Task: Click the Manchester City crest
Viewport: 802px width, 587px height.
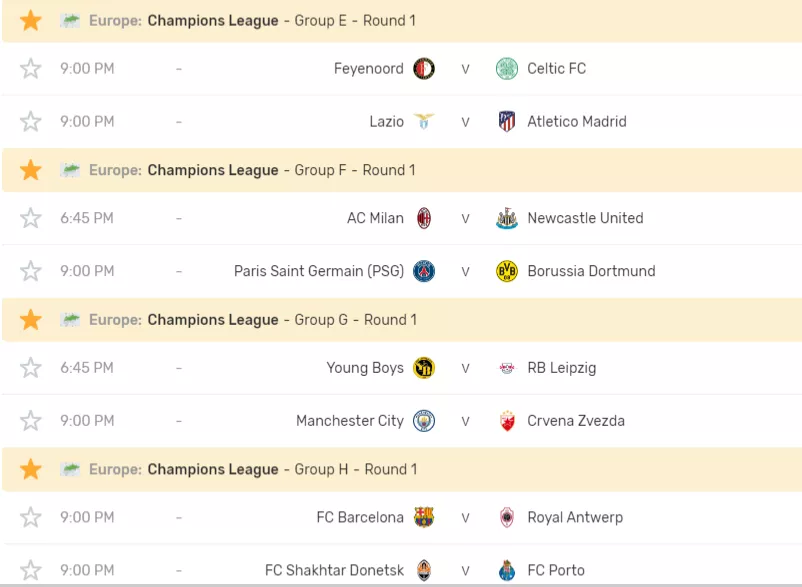Action: tap(424, 421)
